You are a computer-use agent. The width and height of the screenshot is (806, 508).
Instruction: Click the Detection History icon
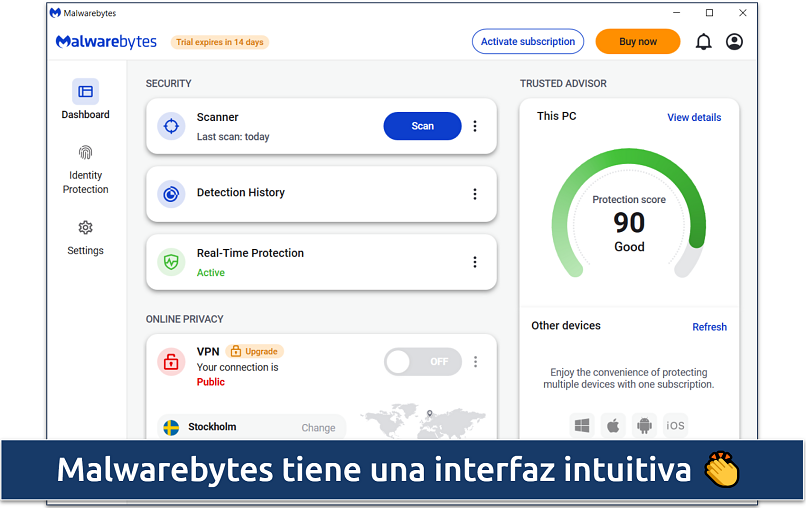pos(171,194)
